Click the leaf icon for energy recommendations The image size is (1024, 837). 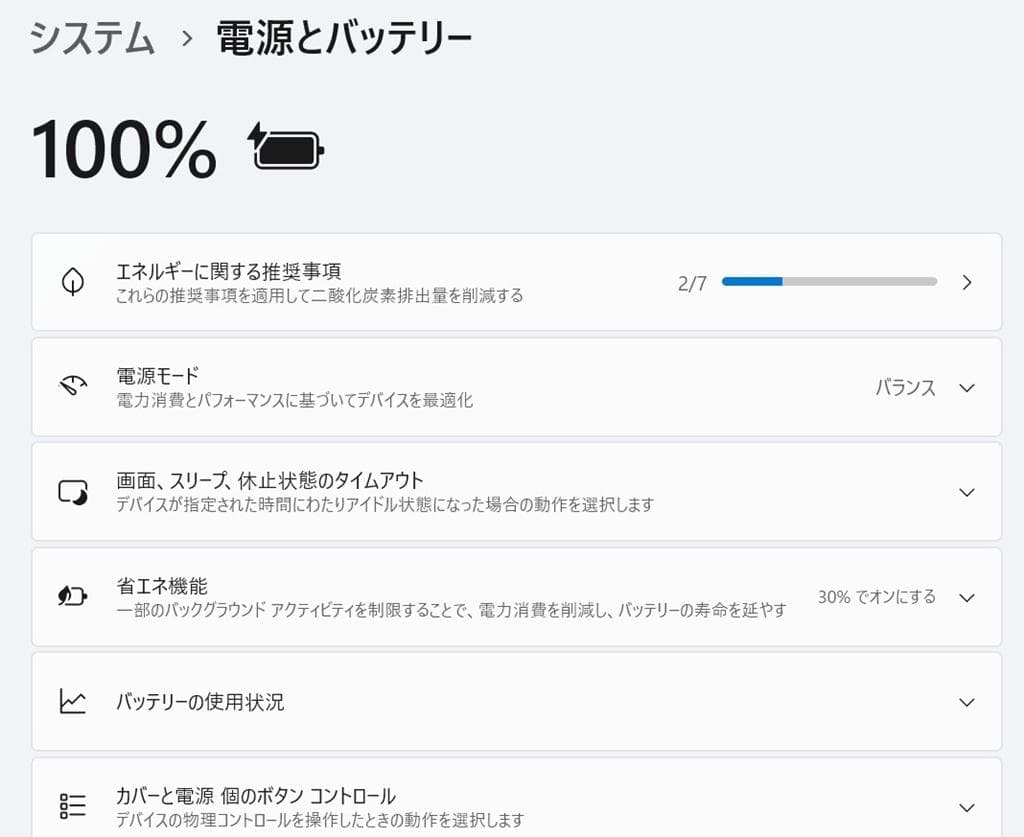72,281
